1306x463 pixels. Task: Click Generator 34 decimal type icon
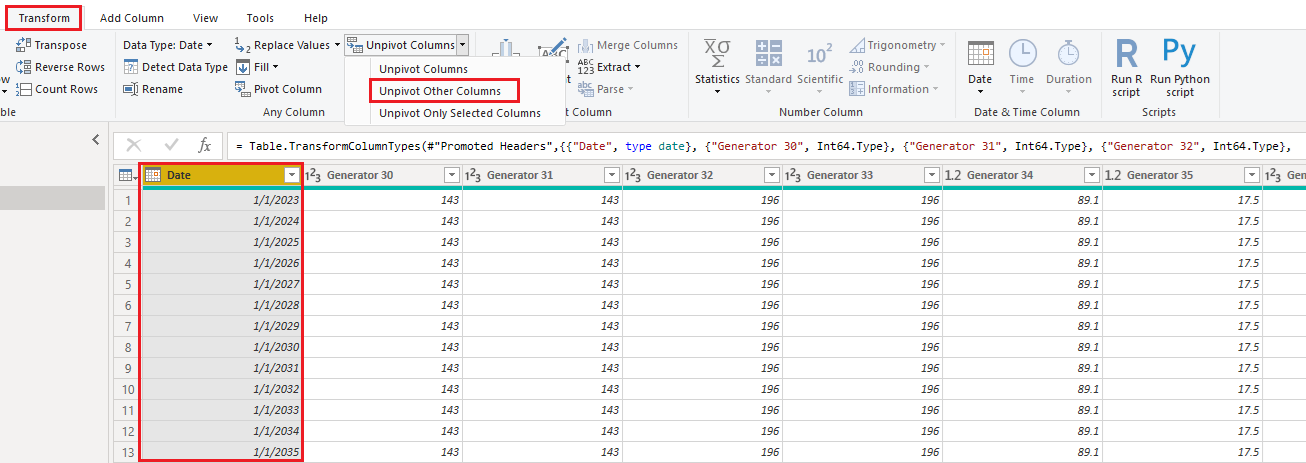[x=953, y=176]
